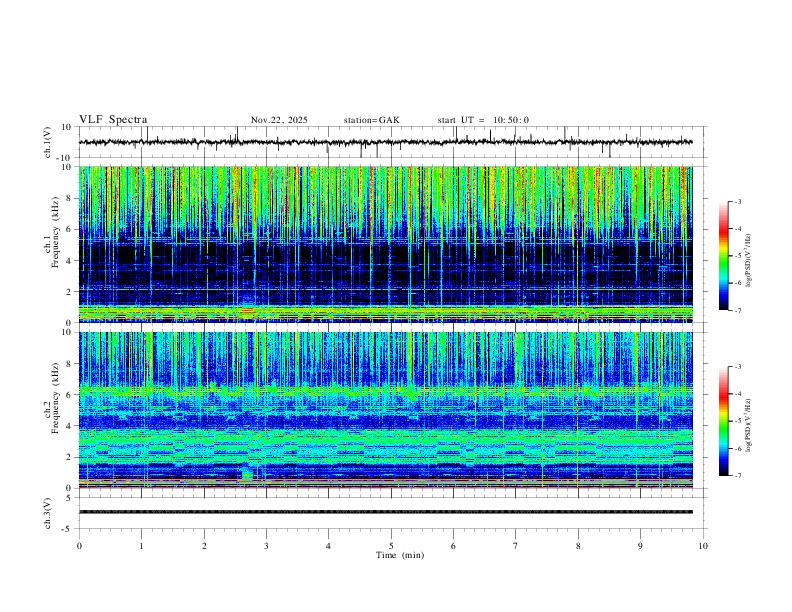Screen dimensions: 792x612
Task: Click the "ch.1(V)" waveform axis label
Action: pyautogui.click(x=48, y=142)
